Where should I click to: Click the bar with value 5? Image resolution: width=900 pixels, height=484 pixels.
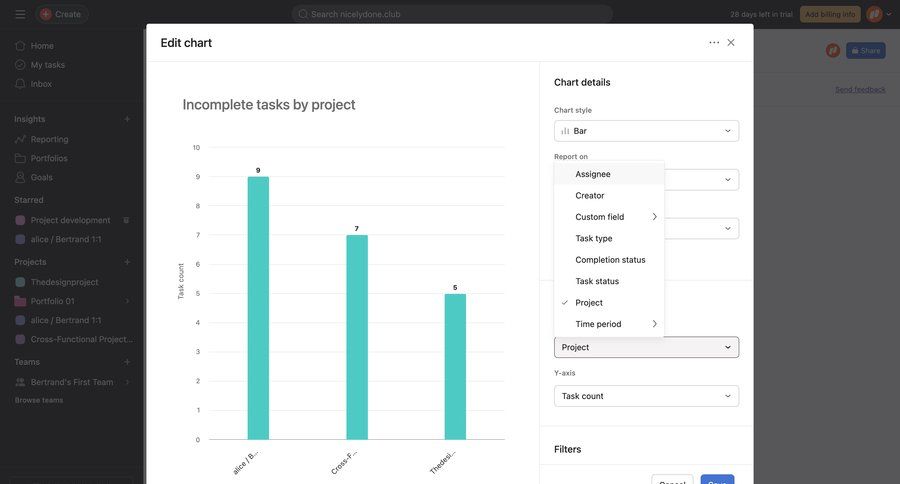tap(455, 367)
